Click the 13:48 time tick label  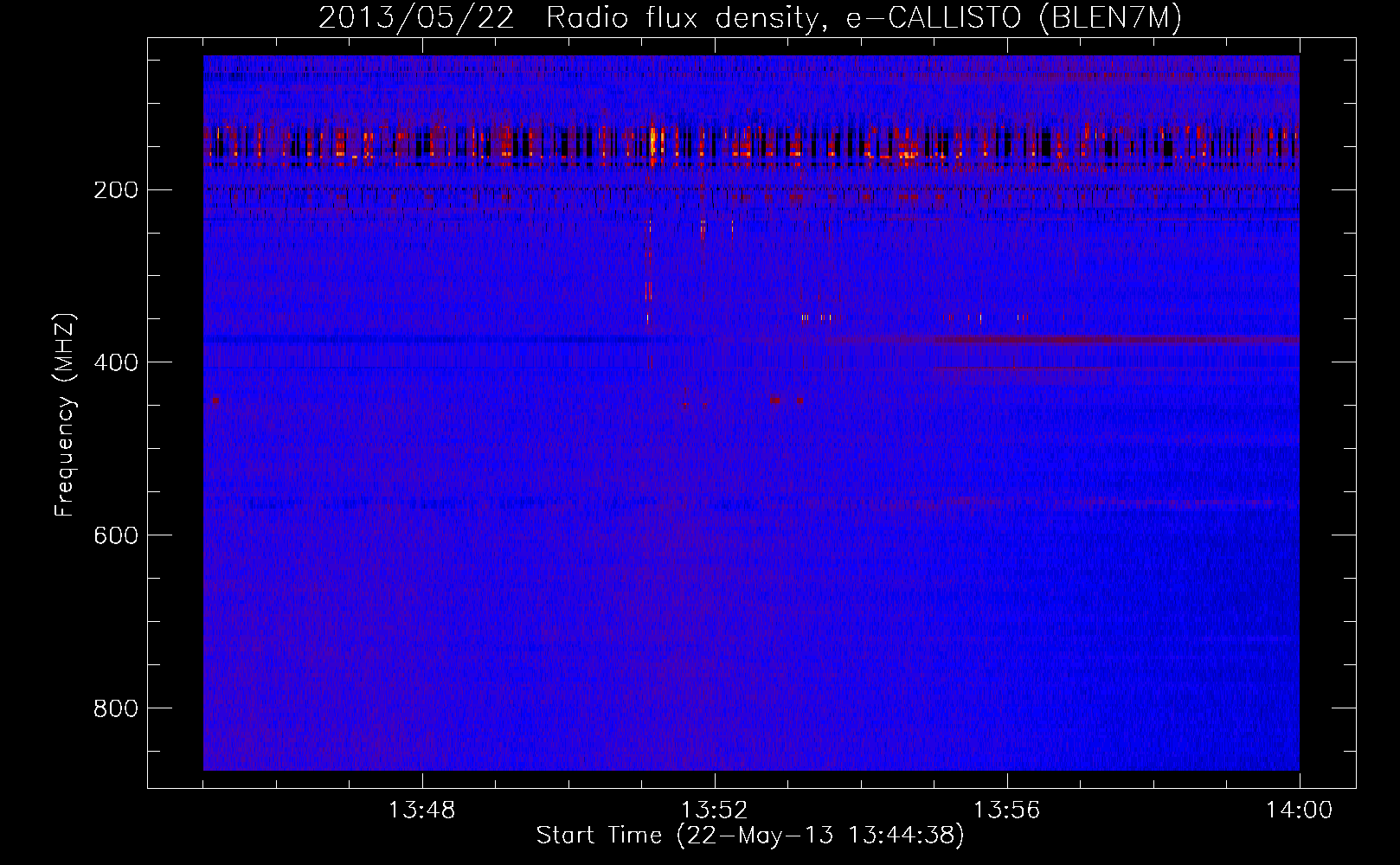(x=422, y=811)
